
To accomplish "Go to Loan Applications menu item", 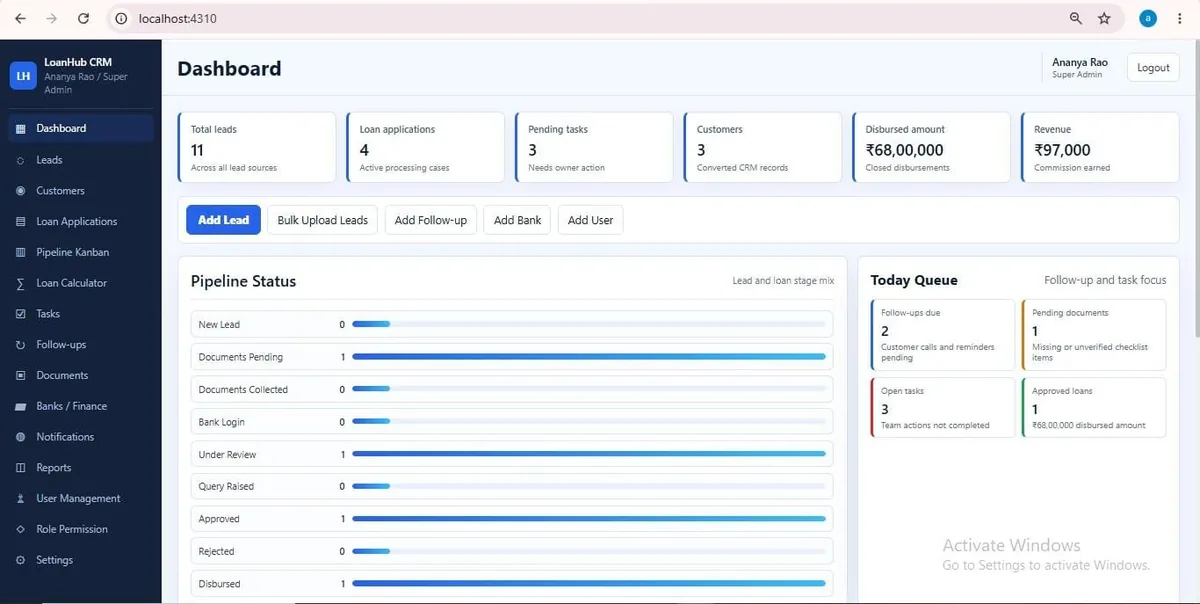I will click(82, 222).
